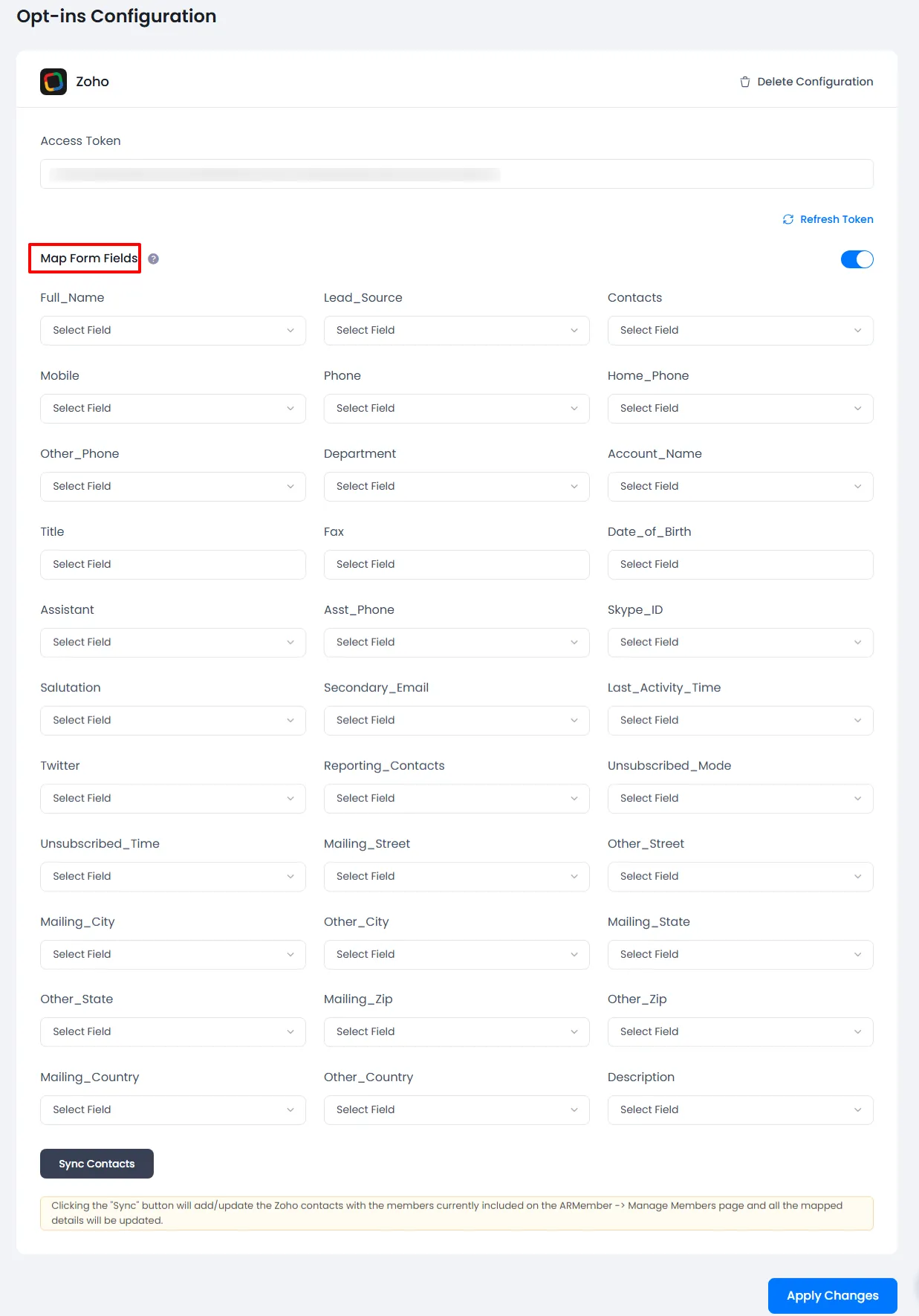Click the chevron arrow in Skype_ID dropdown
The width and height of the screenshot is (919, 1316).
857,643
